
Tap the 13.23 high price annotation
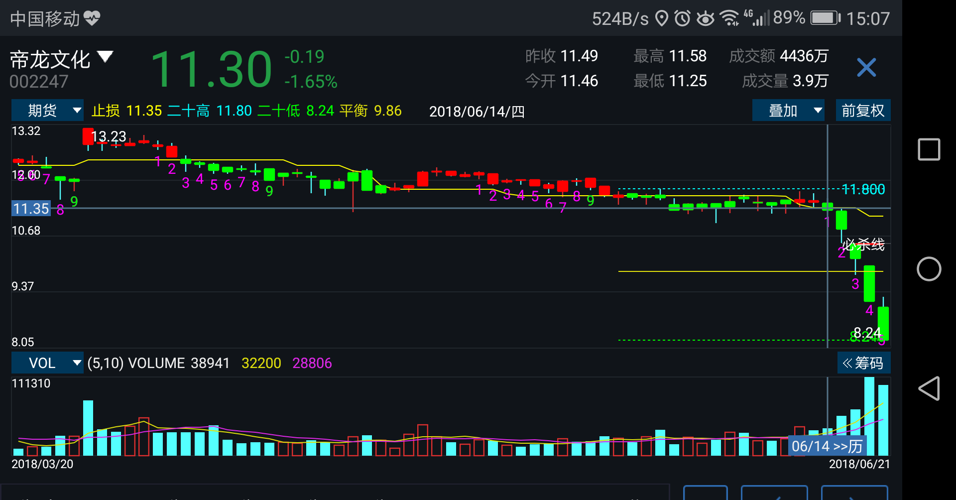[x=109, y=137]
